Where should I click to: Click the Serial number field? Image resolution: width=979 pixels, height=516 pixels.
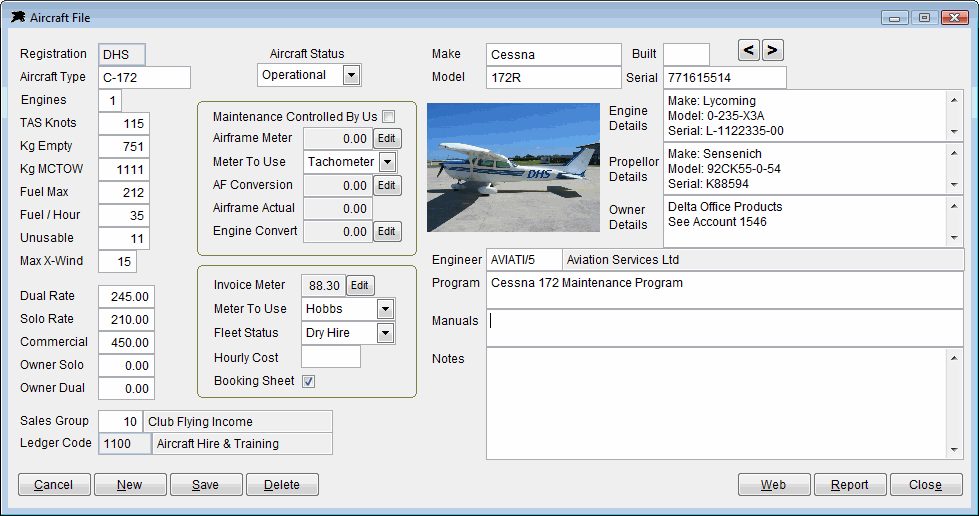725,77
